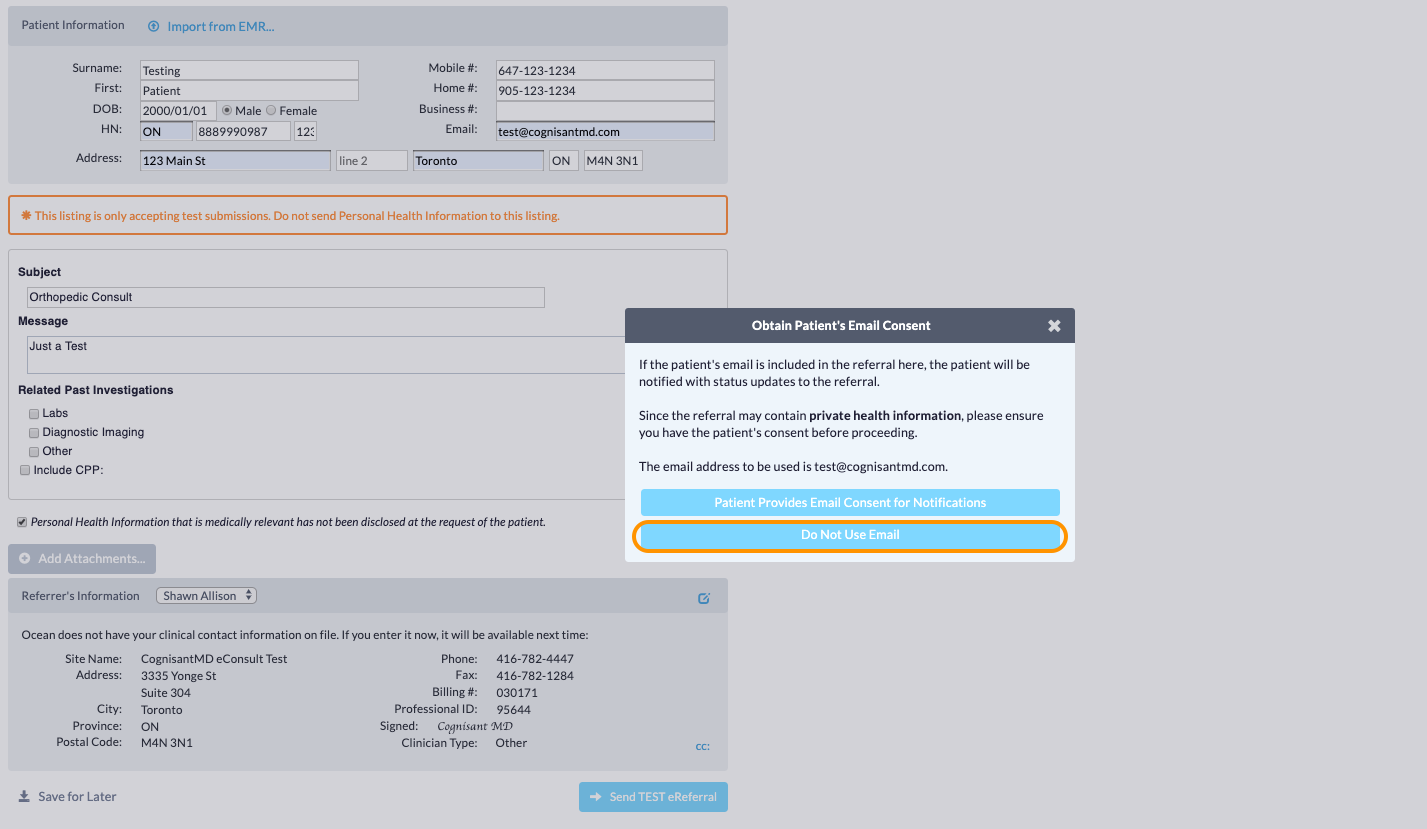Click the Surname input field
The width and height of the screenshot is (1427, 829).
click(249, 71)
